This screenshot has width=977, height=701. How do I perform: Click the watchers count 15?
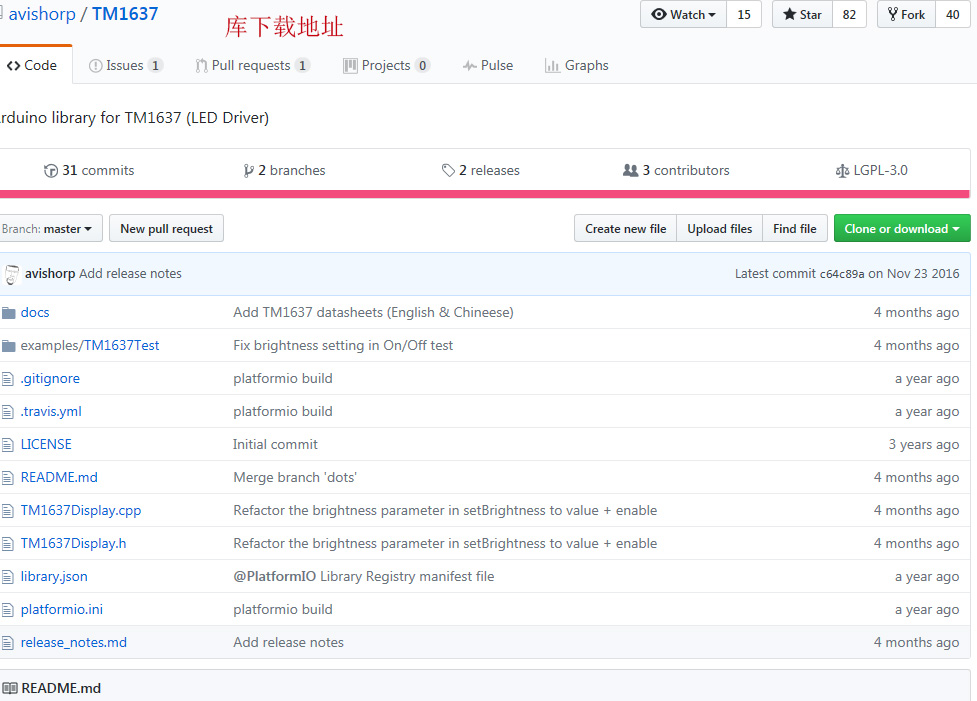[x=744, y=14]
